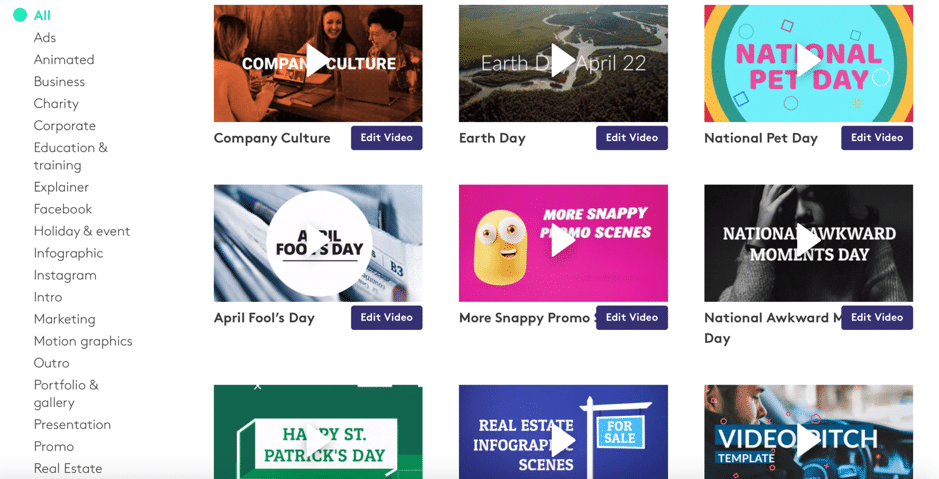Edit the April Fool's Day video
939x479 pixels.
tap(386, 317)
